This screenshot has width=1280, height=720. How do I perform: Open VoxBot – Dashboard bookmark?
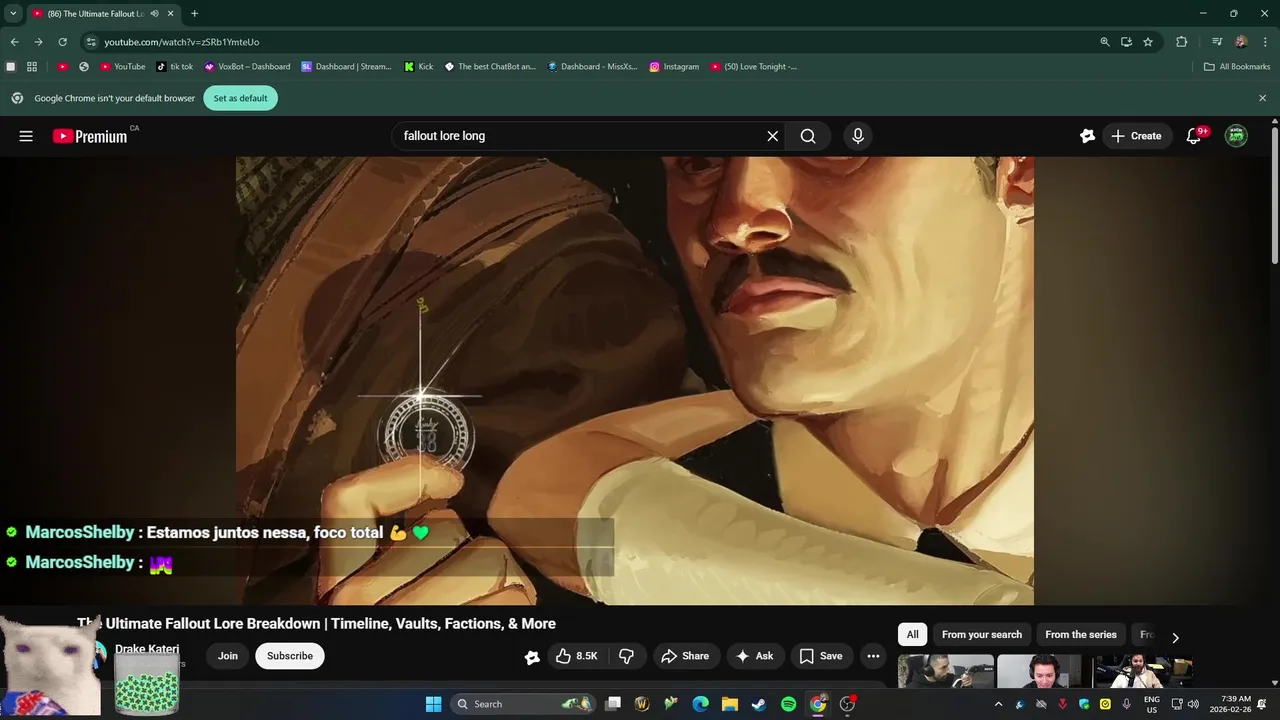coord(247,67)
